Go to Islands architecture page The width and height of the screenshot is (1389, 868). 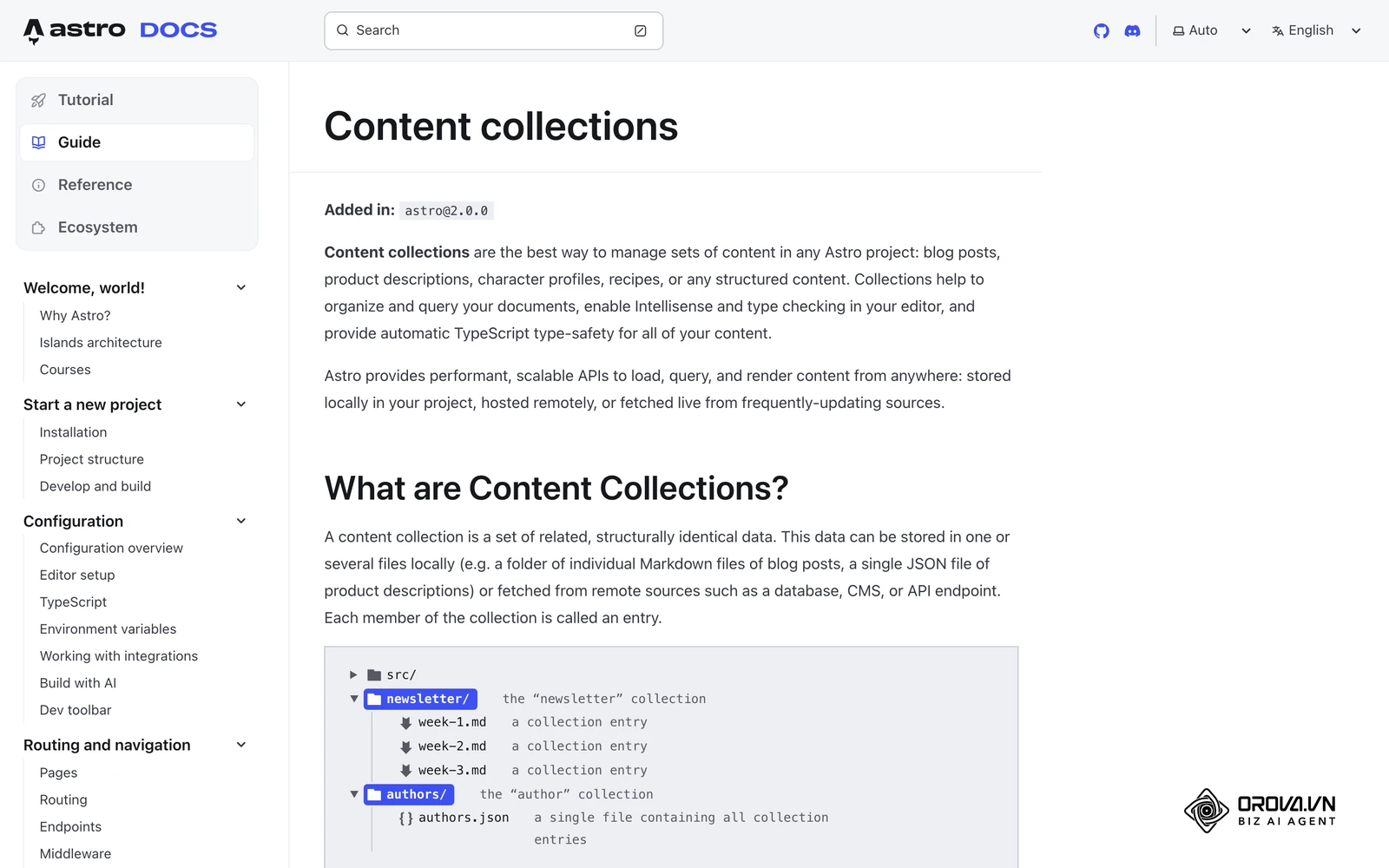pos(101,343)
